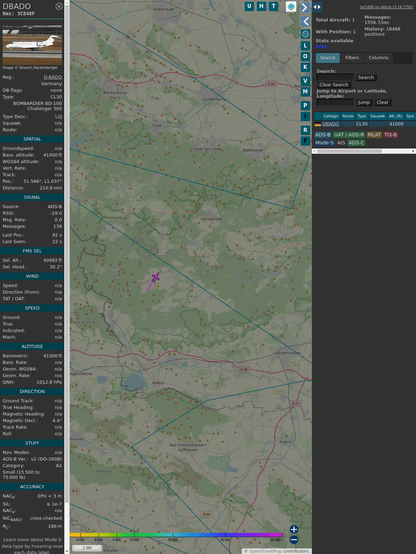Click the K map button

tap(305, 67)
